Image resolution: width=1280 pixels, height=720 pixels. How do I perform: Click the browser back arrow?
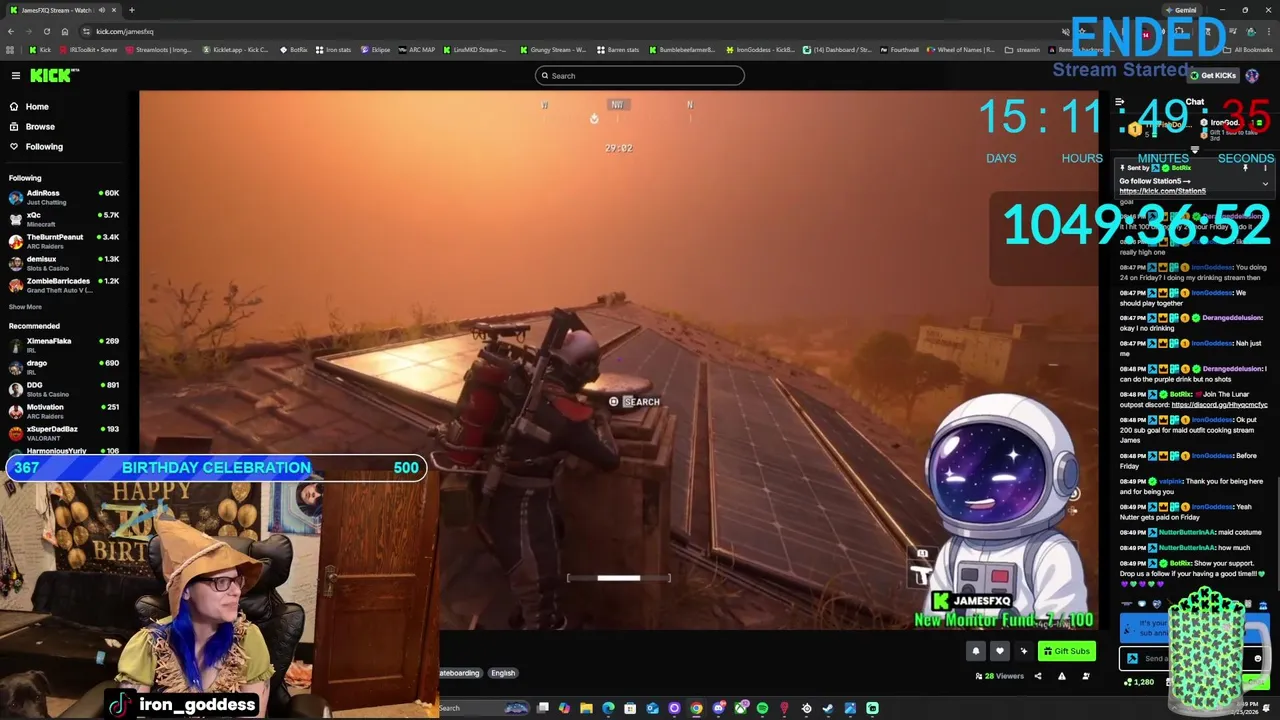pyautogui.click(x=10, y=32)
